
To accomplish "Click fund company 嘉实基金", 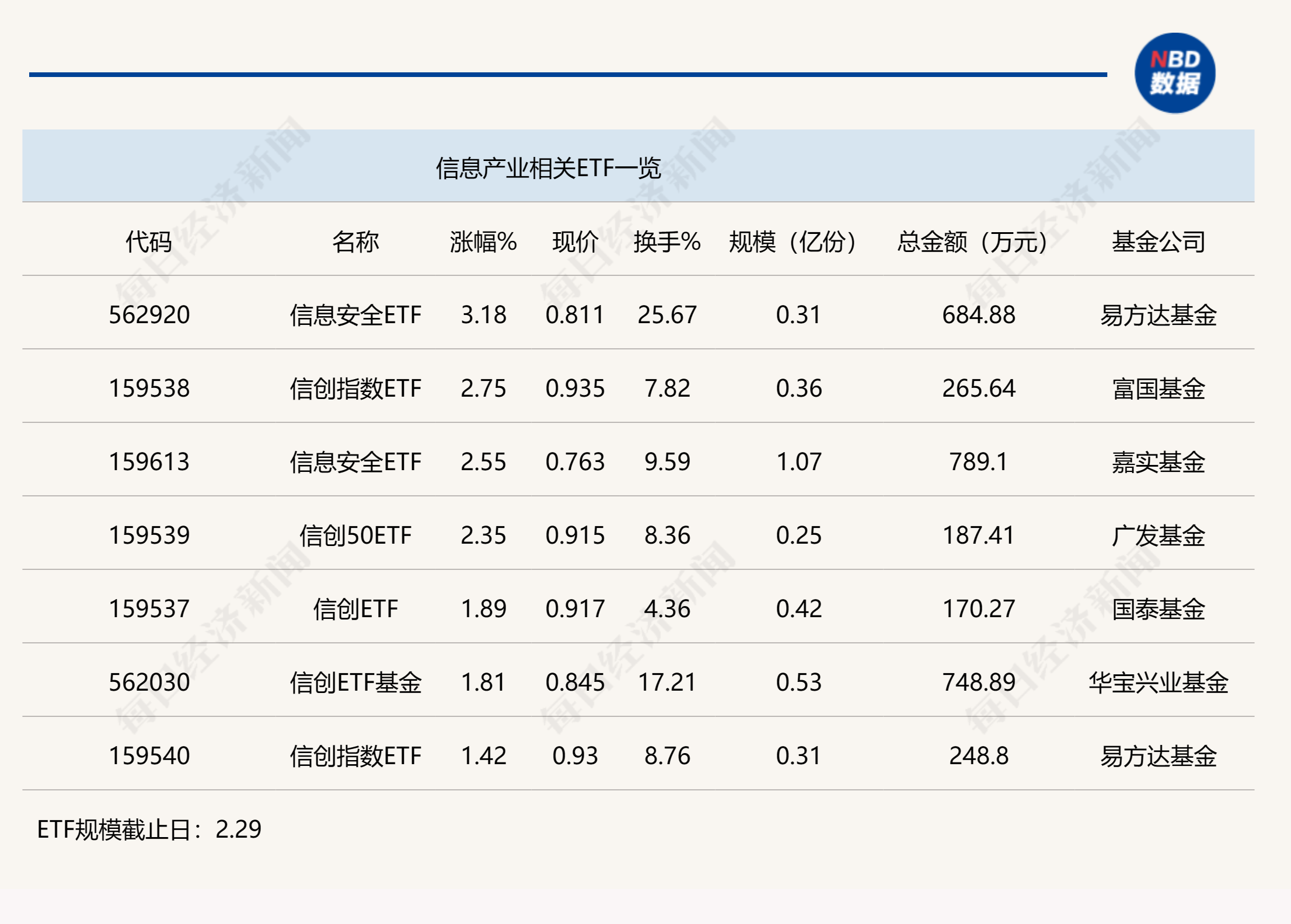I will point(1159,462).
